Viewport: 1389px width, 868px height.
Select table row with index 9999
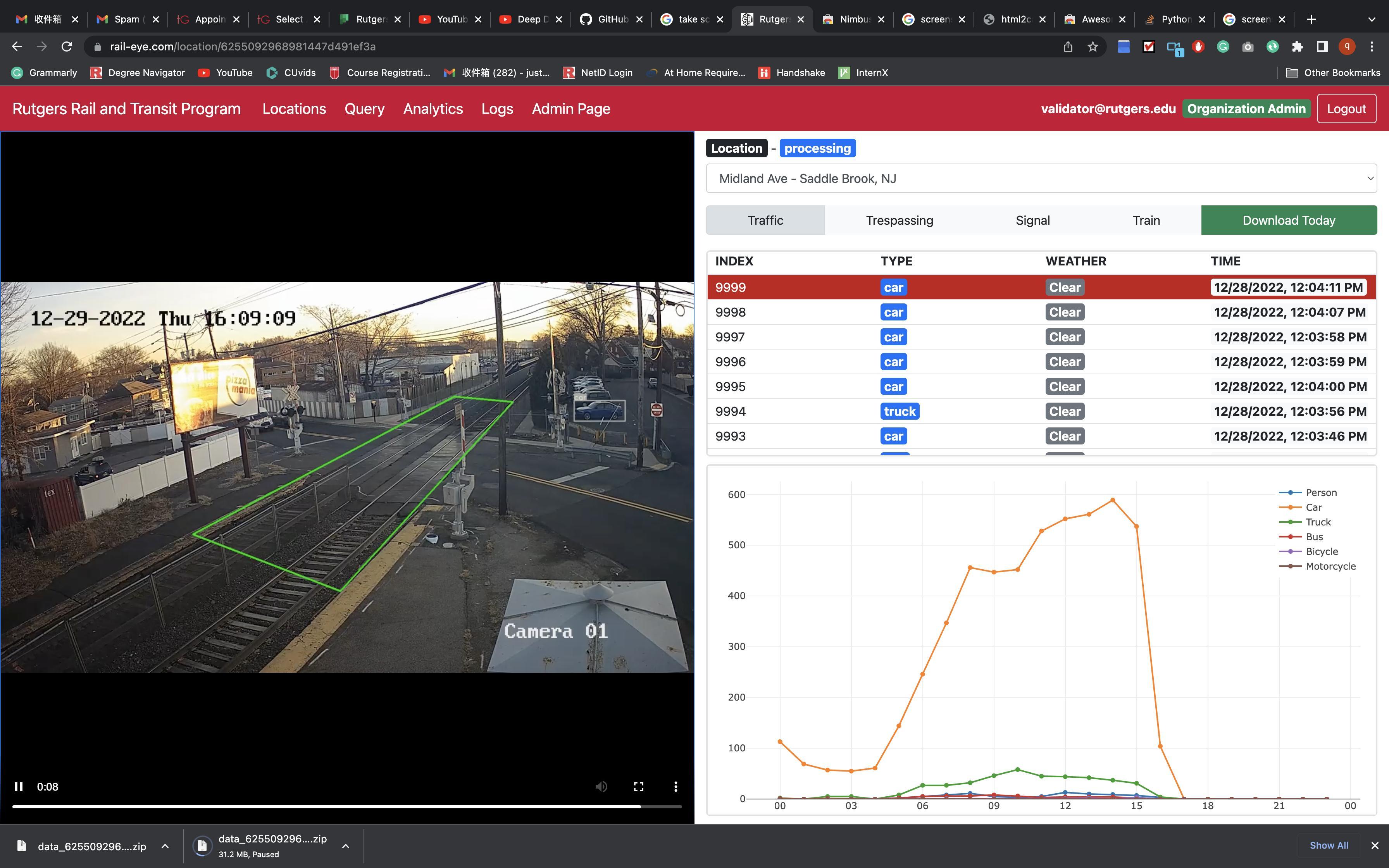tap(1041, 288)
